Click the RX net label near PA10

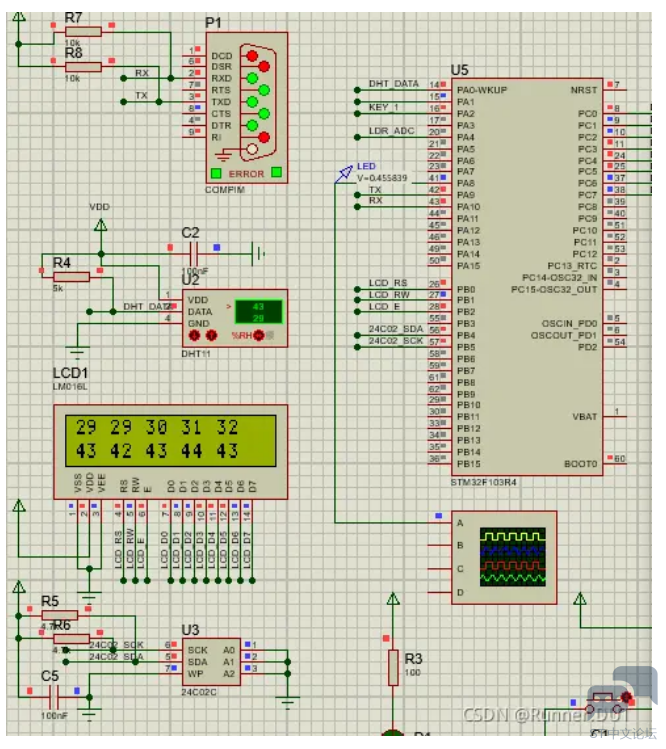[376, 201]
